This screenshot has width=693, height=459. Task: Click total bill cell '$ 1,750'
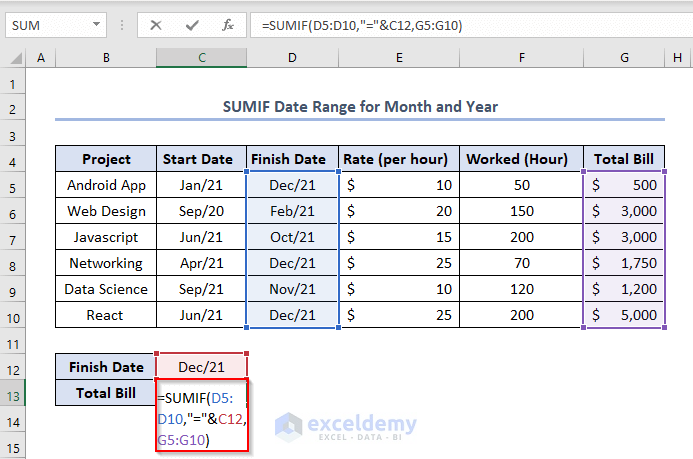pyautogui.click(x=624, y=263)
